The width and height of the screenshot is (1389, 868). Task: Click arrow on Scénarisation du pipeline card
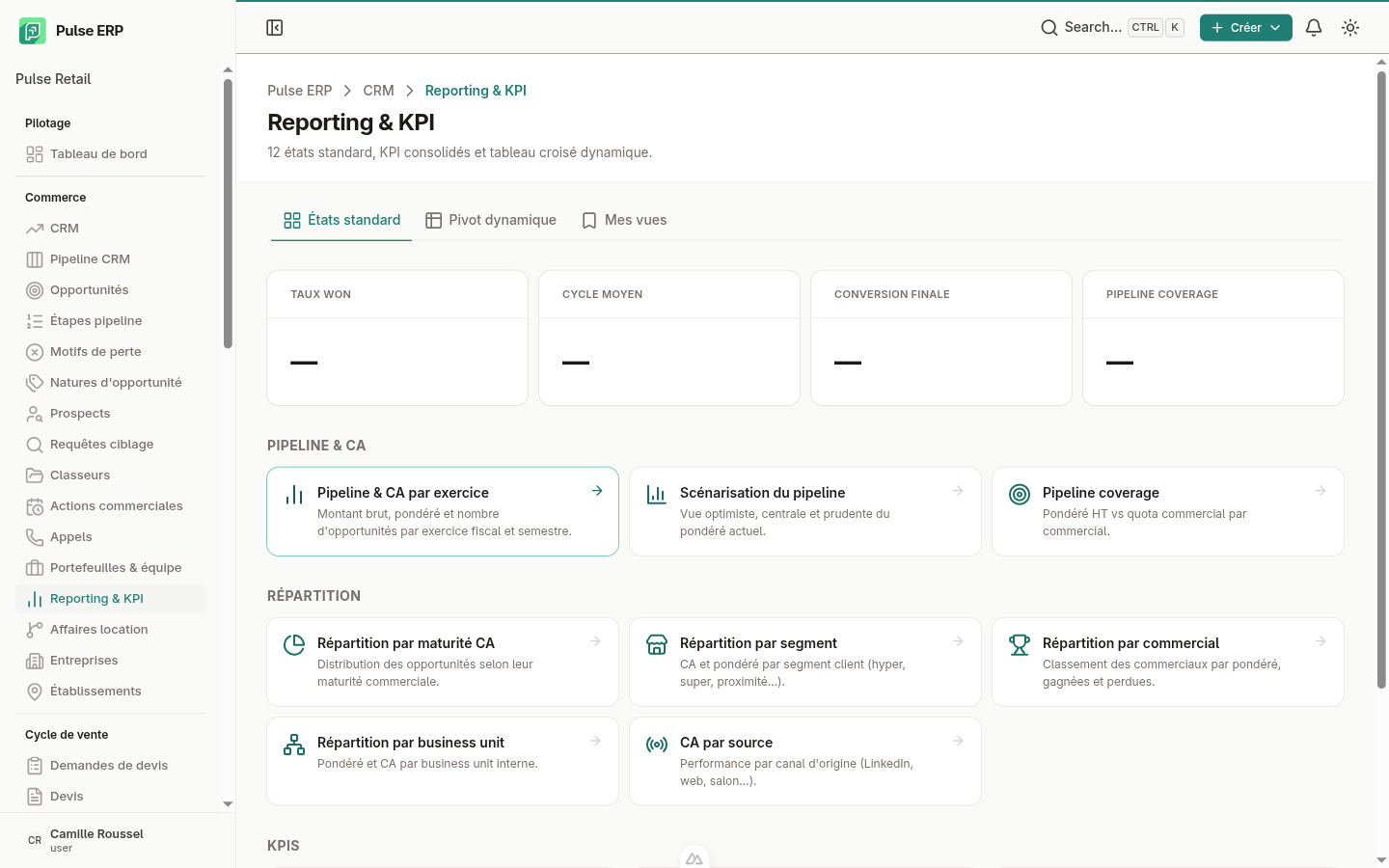[x=958, y=491]
